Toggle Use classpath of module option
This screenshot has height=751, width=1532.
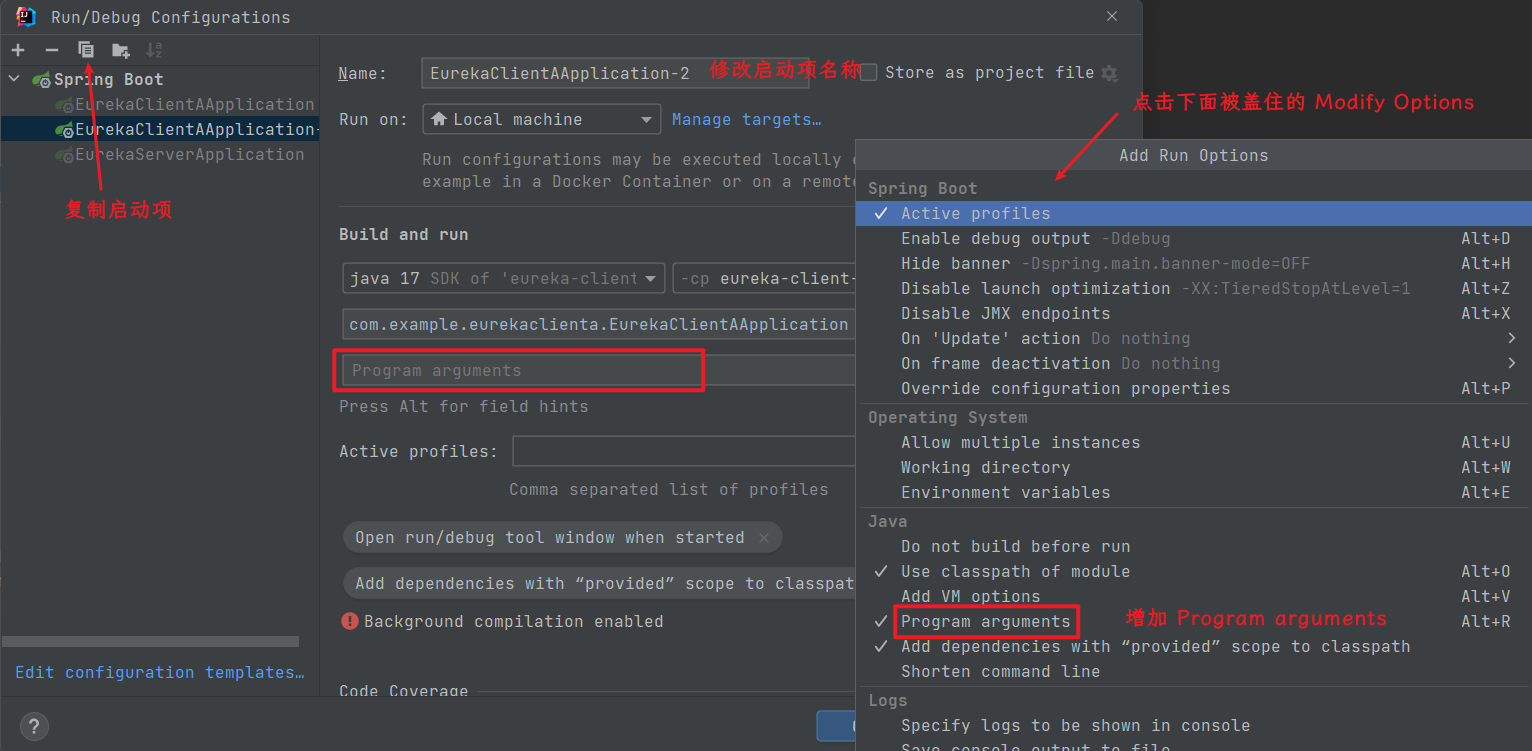point(1014,571)
